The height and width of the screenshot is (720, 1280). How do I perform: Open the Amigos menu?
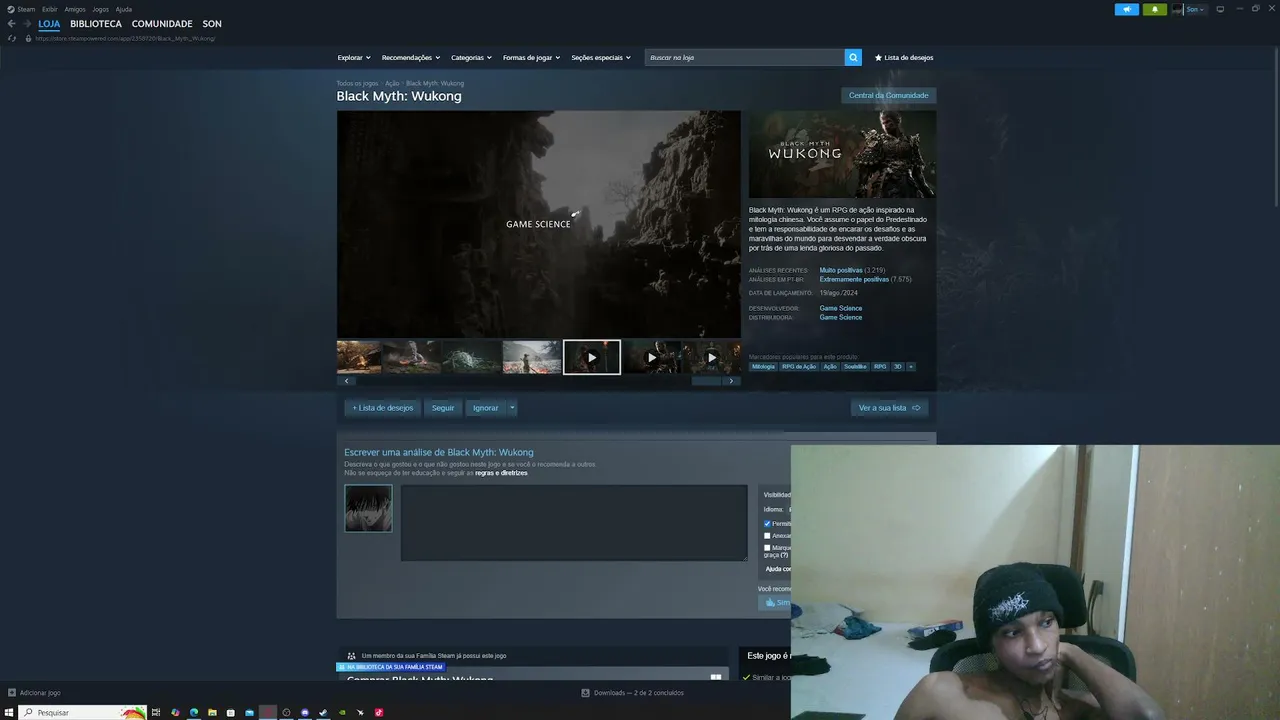coord(75,9)
